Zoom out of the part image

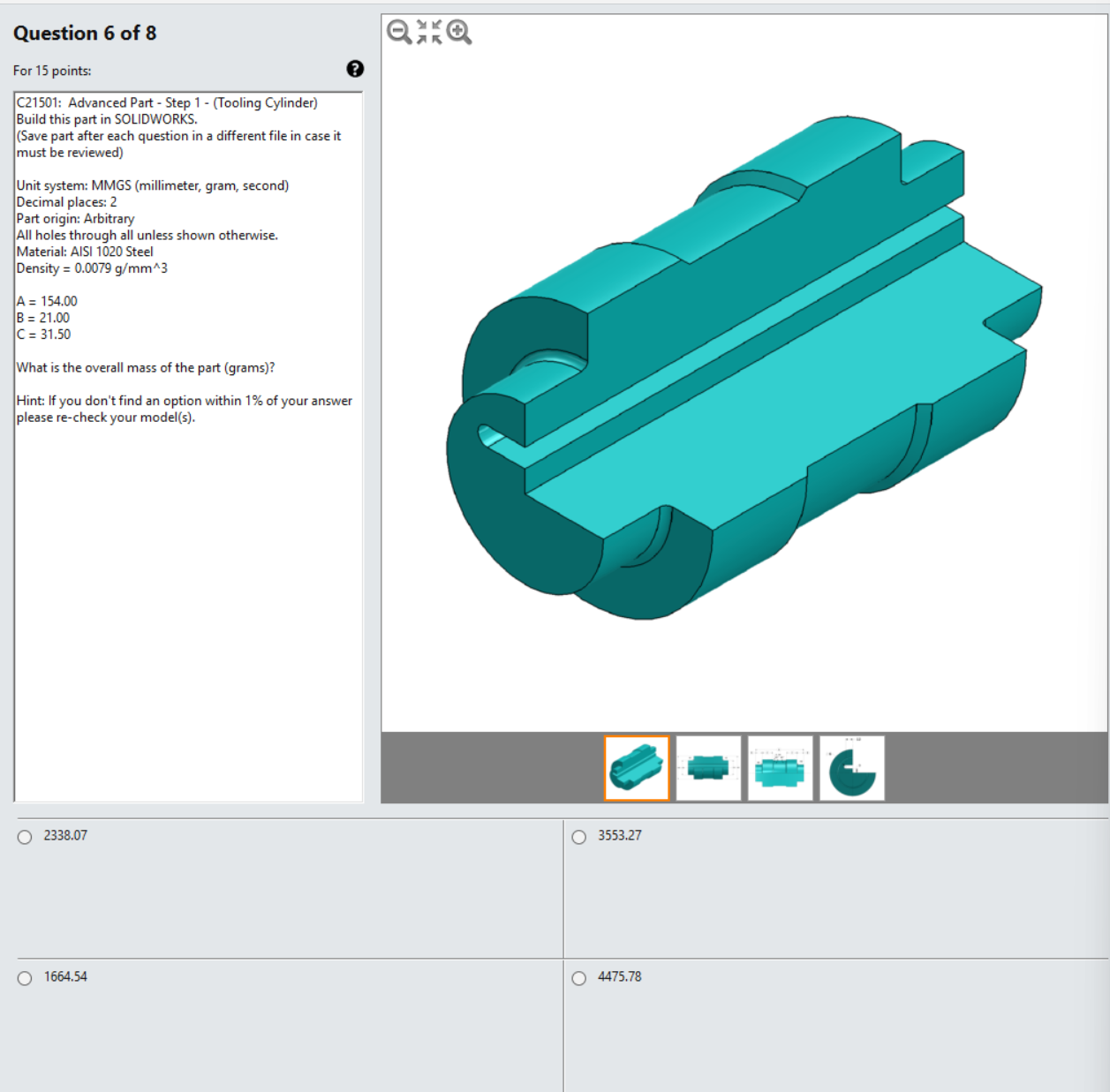pos(399,33)
